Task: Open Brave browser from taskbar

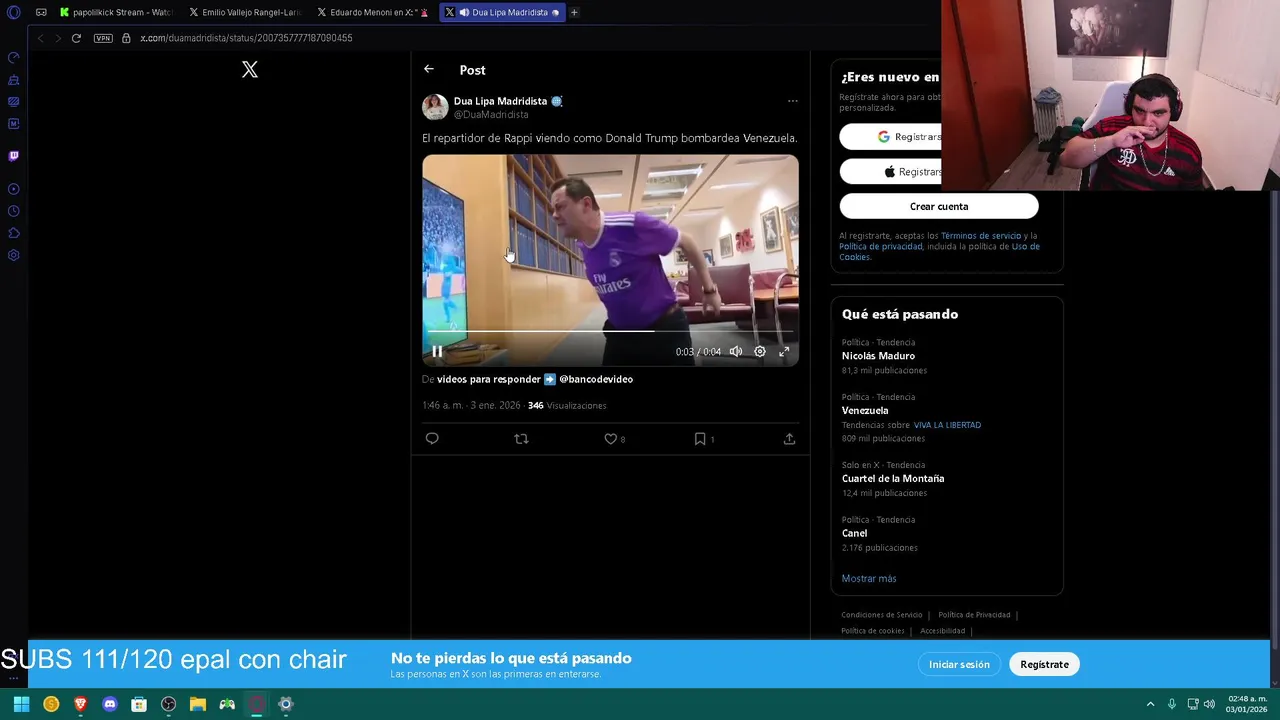Action: click(x=80, y=704)
